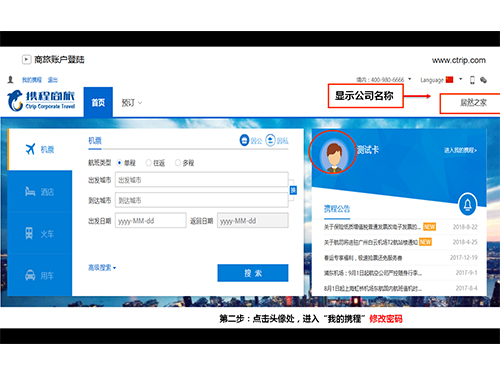The width and height of the screenshot is (500, 375).
Task: Click the mobile phone icon in the top bar
Action: (x=472, y=80)
